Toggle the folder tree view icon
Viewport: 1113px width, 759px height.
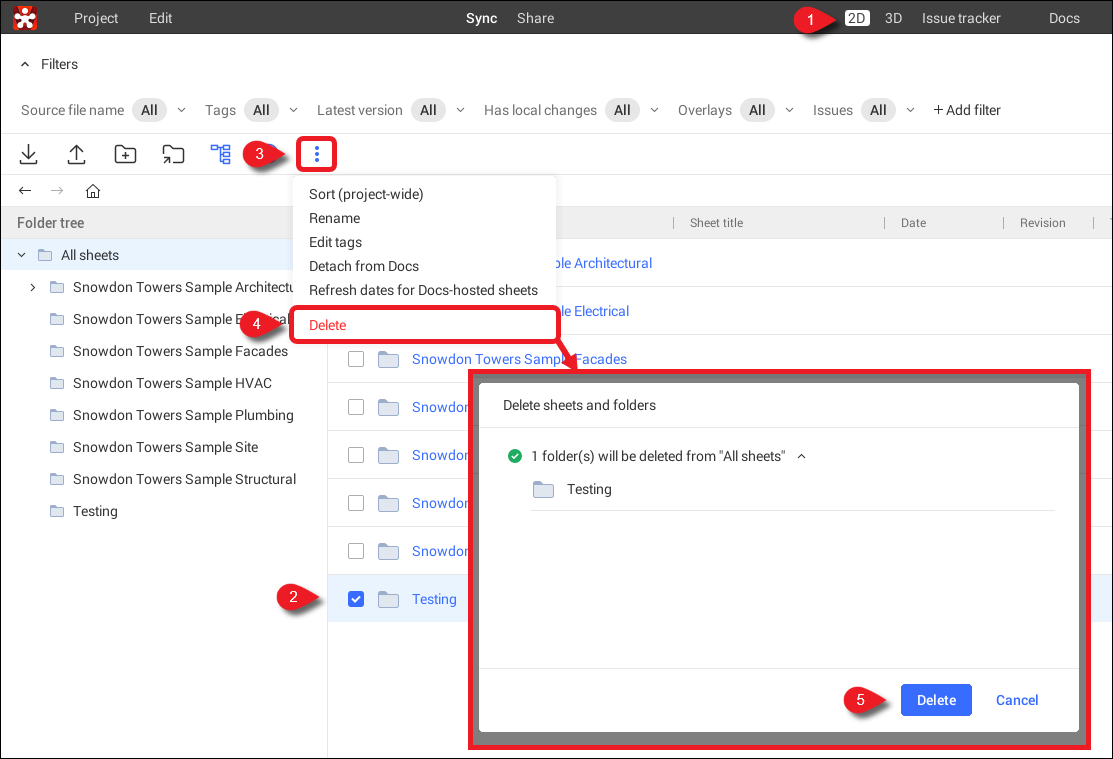(x=220, y=154)
